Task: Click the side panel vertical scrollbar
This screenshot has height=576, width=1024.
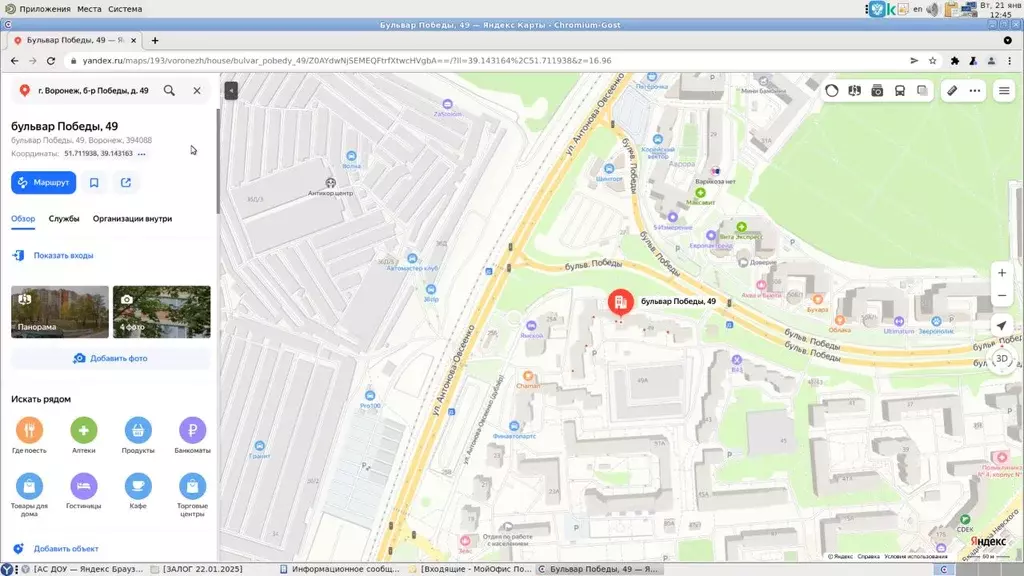Action: (218, 161)
